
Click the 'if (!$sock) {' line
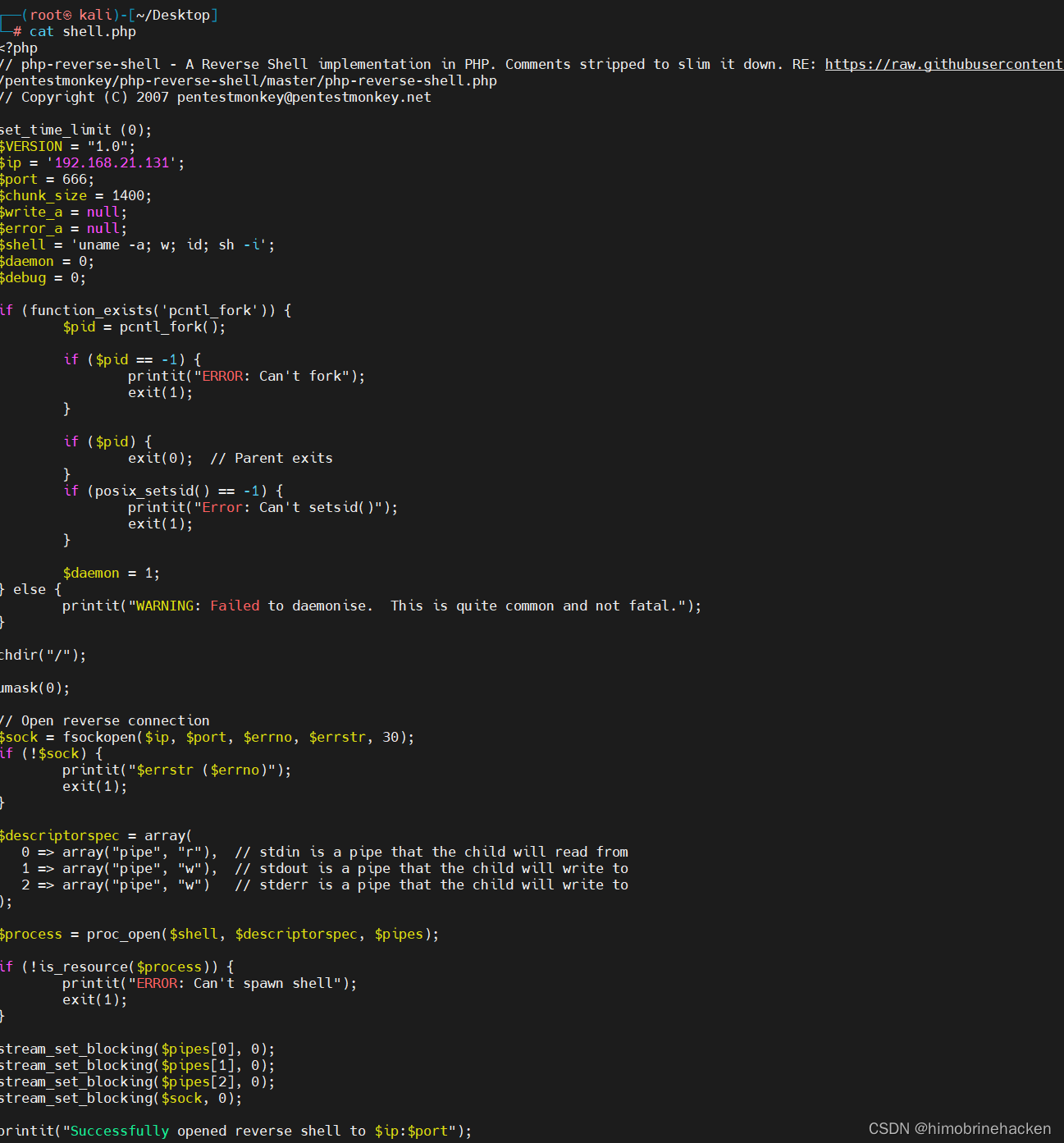pos(51,753)
